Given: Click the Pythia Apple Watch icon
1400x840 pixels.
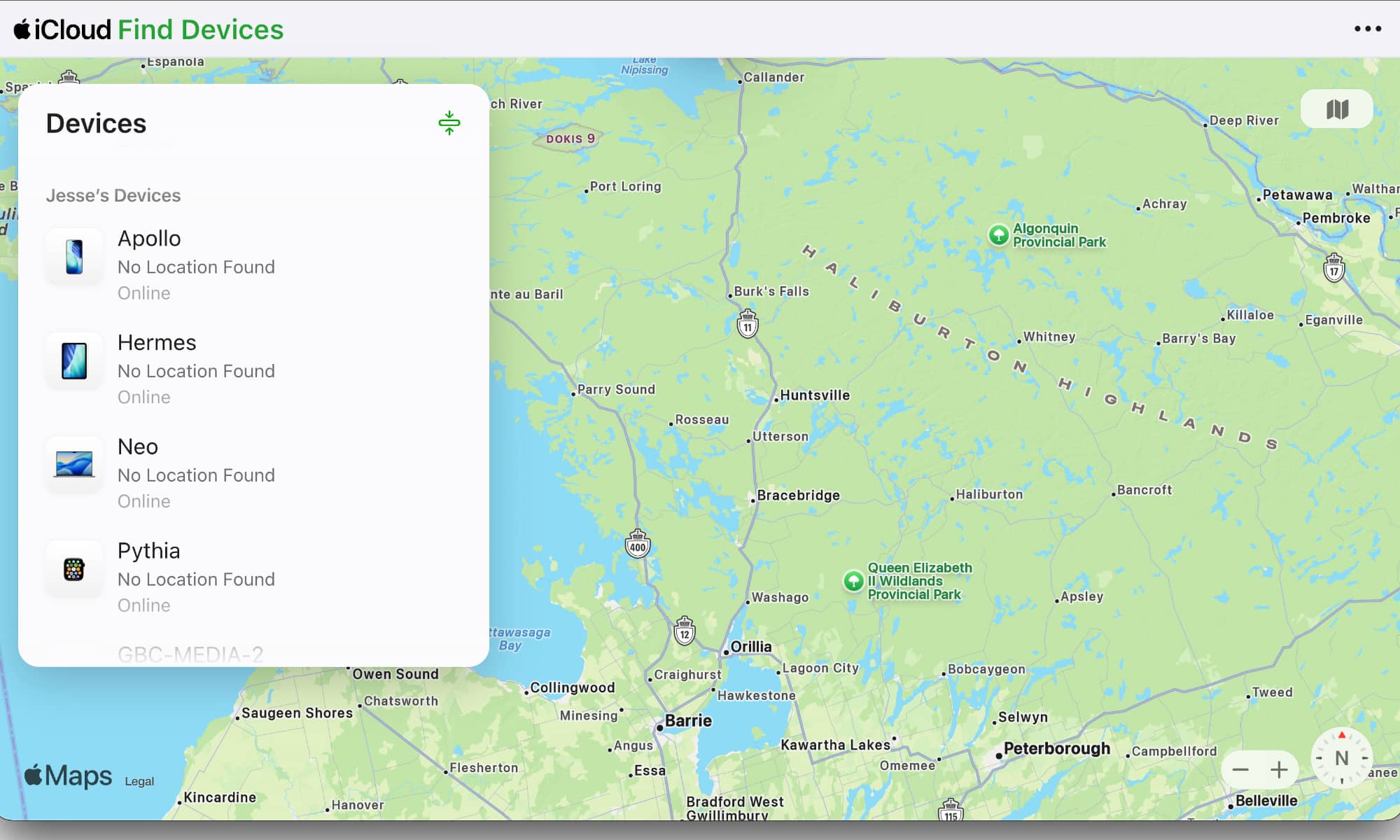Looking at the screenshot, I should pyautogui.click(x=74, y=569).
